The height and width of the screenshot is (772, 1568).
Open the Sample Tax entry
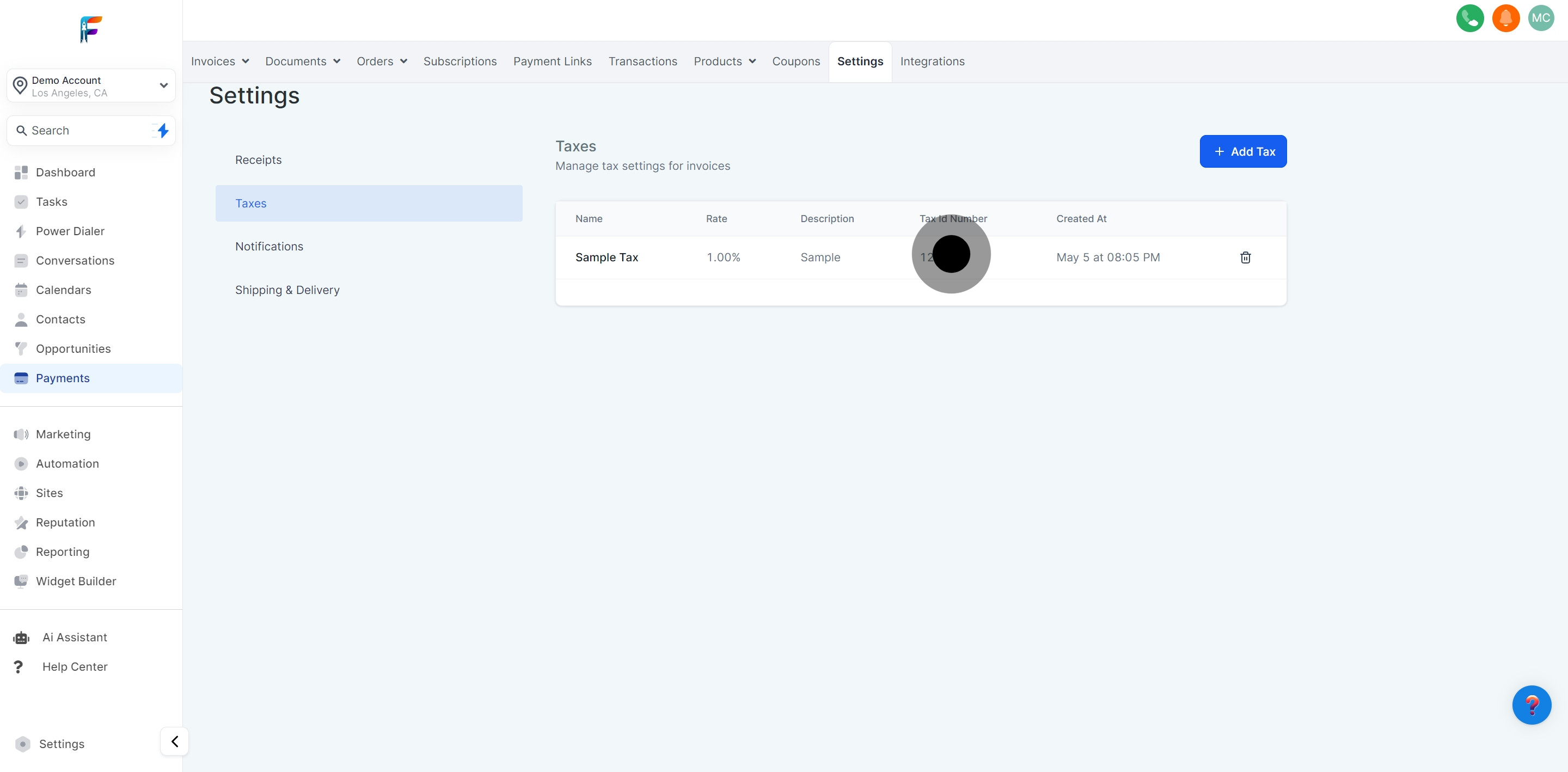607,258
